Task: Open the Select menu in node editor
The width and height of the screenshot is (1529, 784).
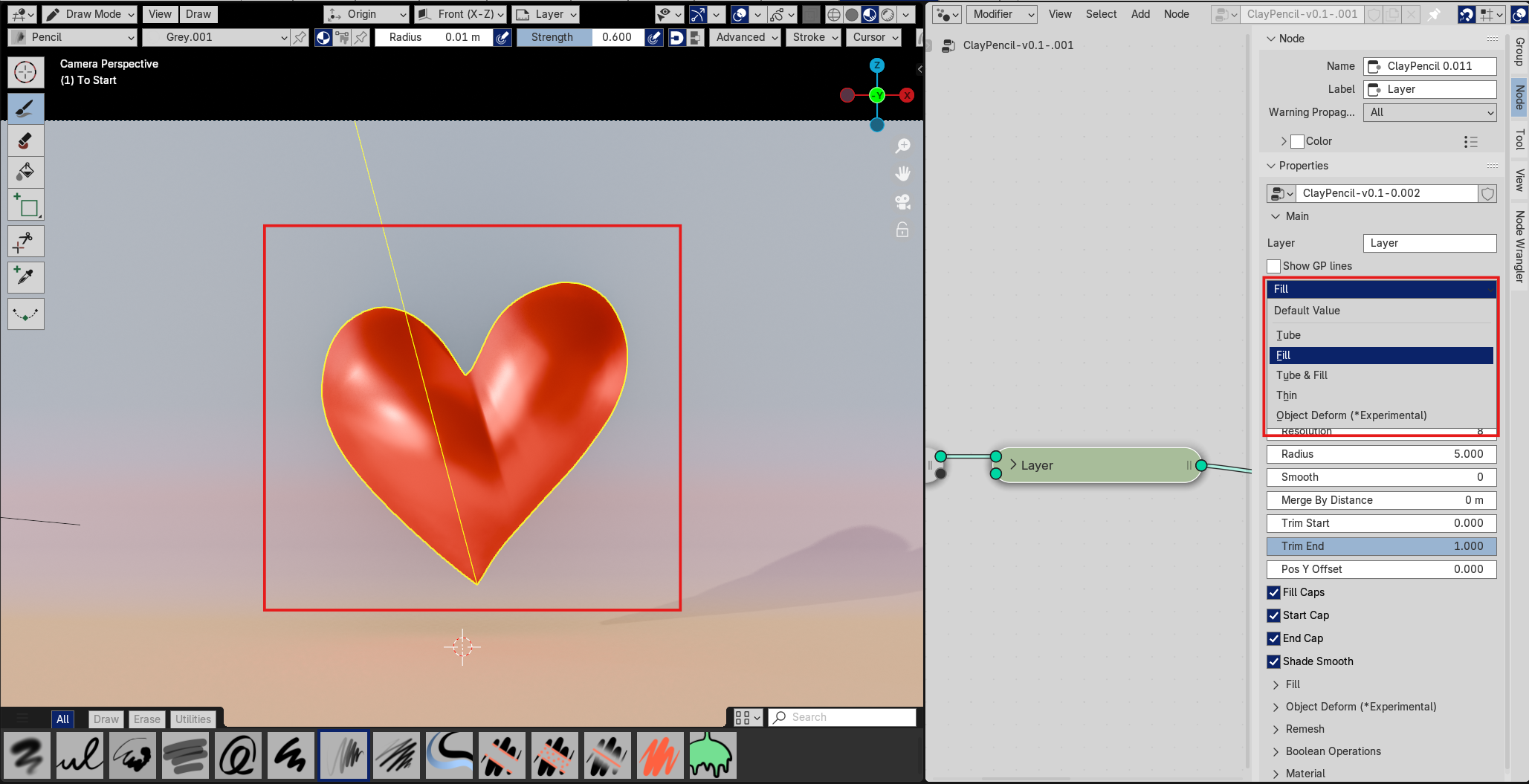Action: coord(1101,14)
